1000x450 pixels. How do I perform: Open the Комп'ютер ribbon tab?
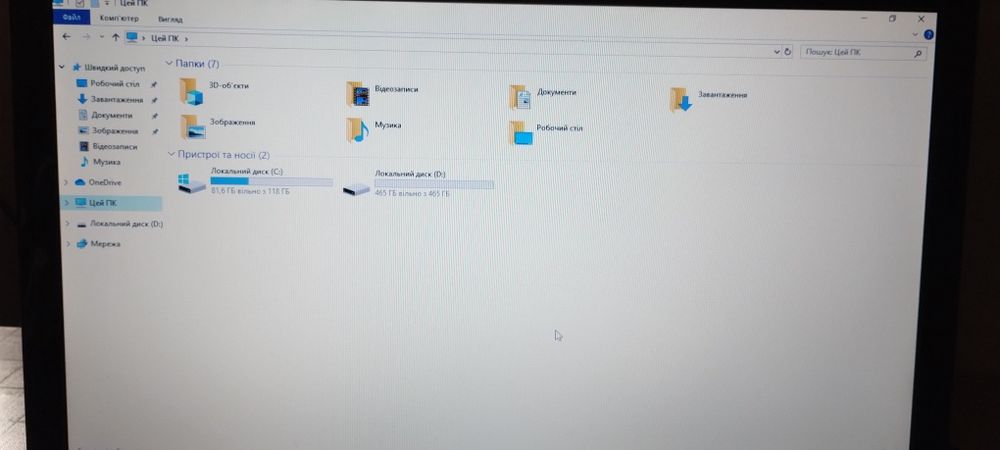click(x=119, y=18)
